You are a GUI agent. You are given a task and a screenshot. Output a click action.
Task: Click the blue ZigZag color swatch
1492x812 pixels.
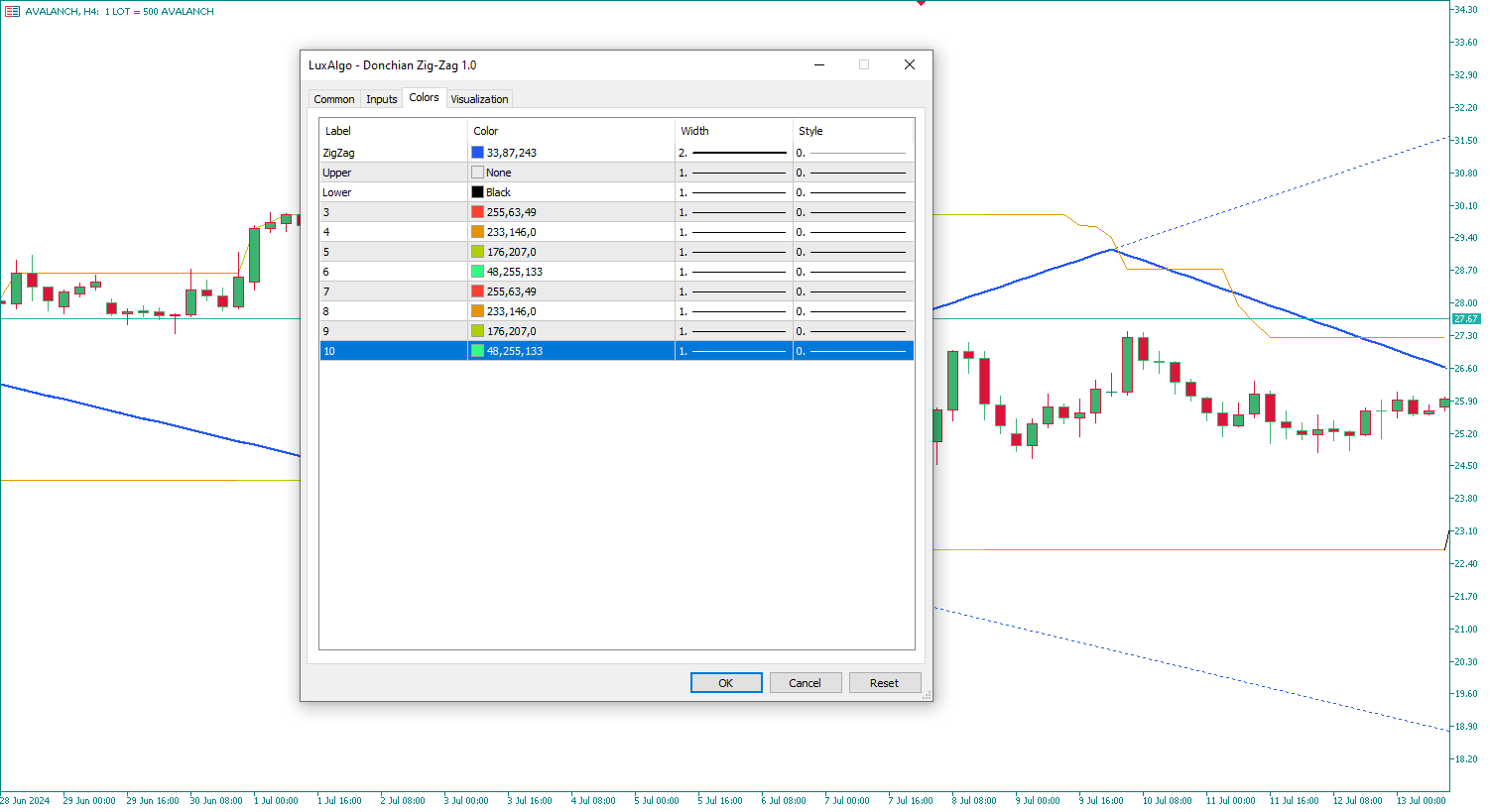point(477,153)
